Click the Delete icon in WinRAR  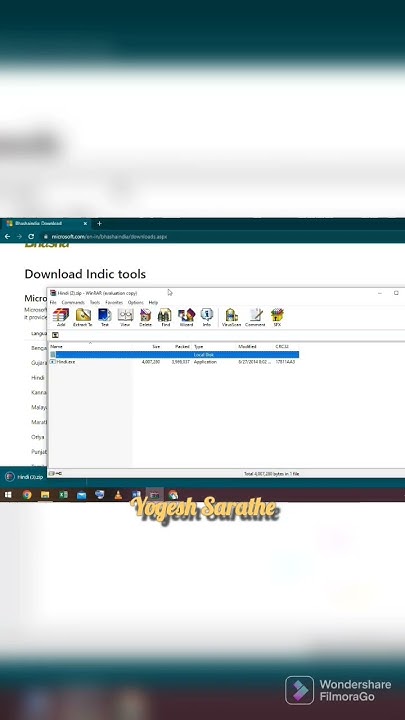pyautogui.click(x=145, y=315)
